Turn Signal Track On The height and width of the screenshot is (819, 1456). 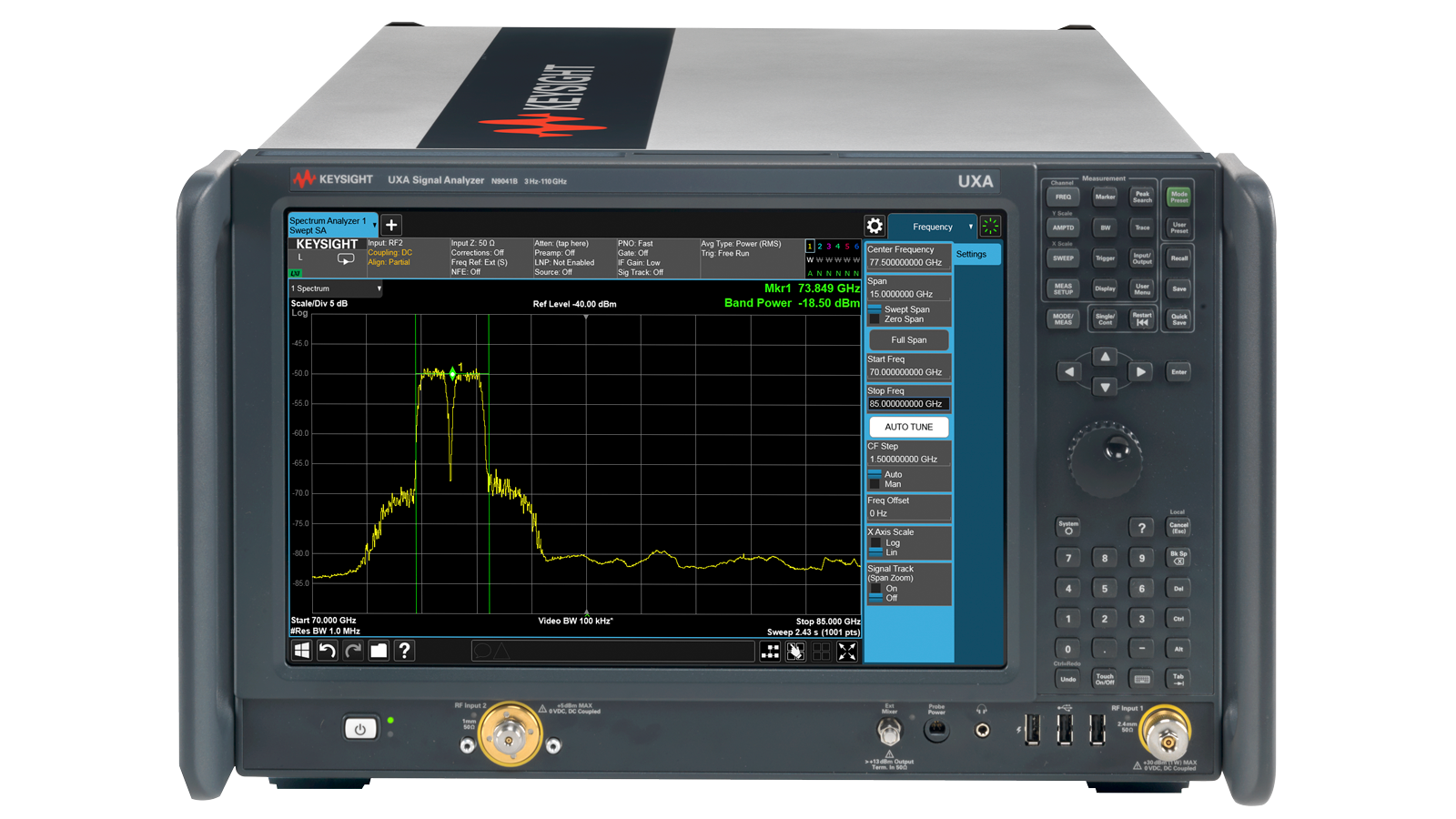(885, 588)
